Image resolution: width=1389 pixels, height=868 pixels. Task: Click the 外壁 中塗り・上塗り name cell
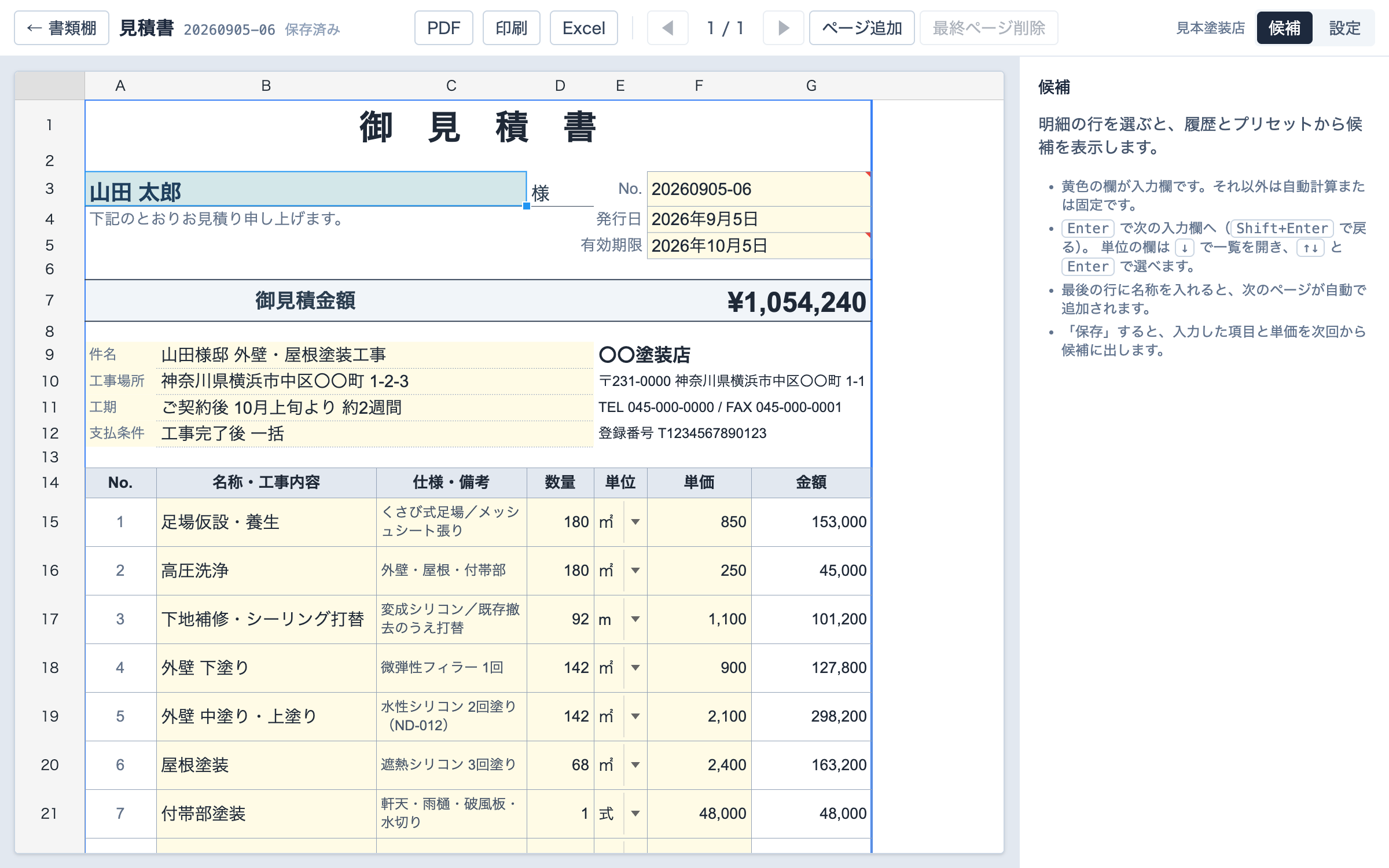266,716
